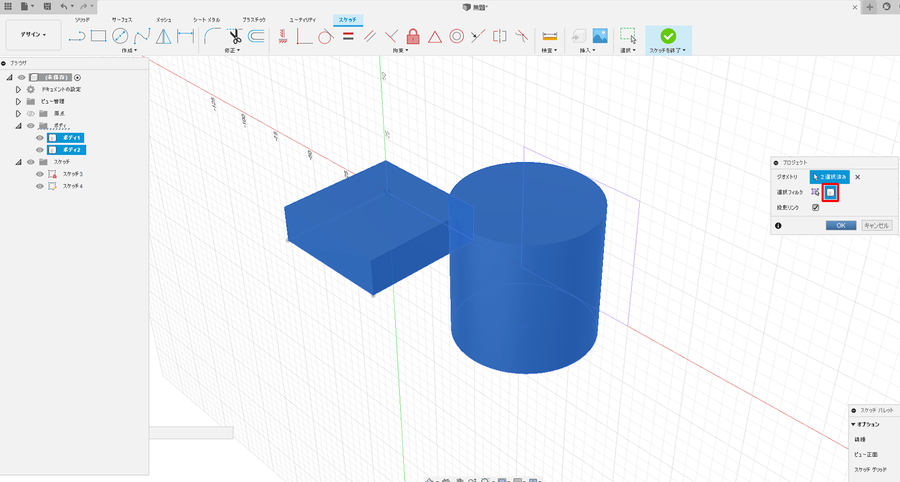Click the green Finish Sketch checkmark

[x=668, y=36]
